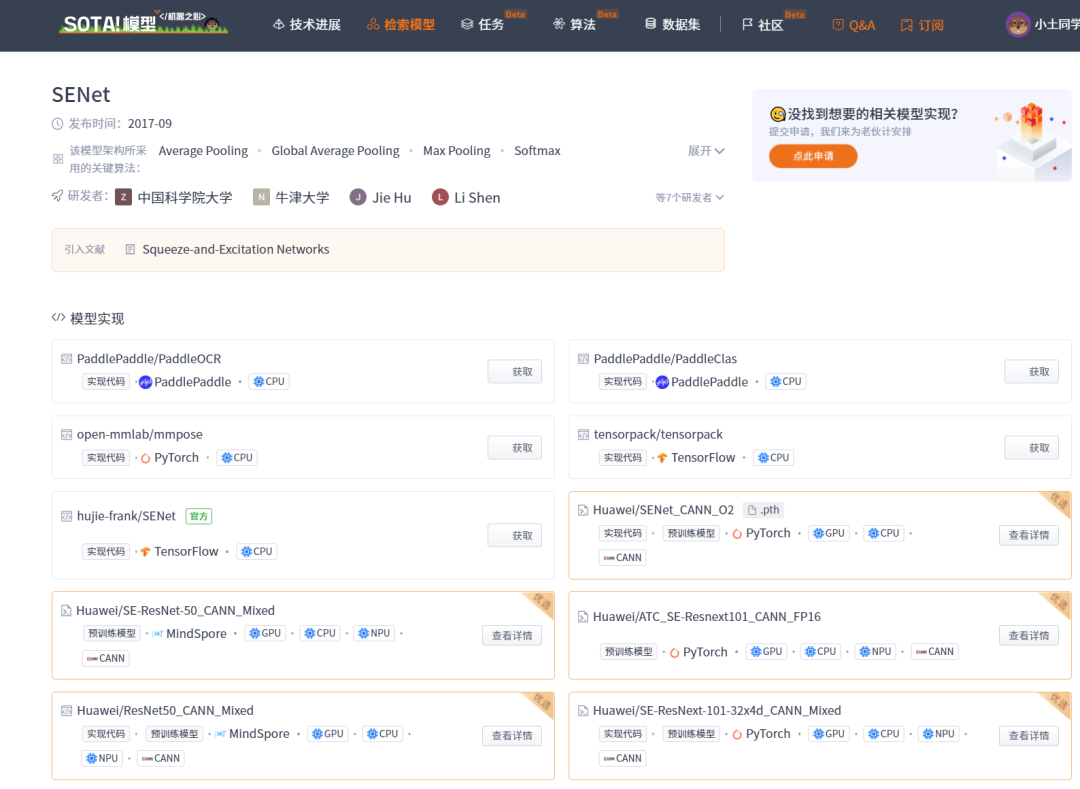Click 获取 for PaddlePaddle/PaddleOCR
Viewport: 1080px width, 789px height.
[515, 372]
